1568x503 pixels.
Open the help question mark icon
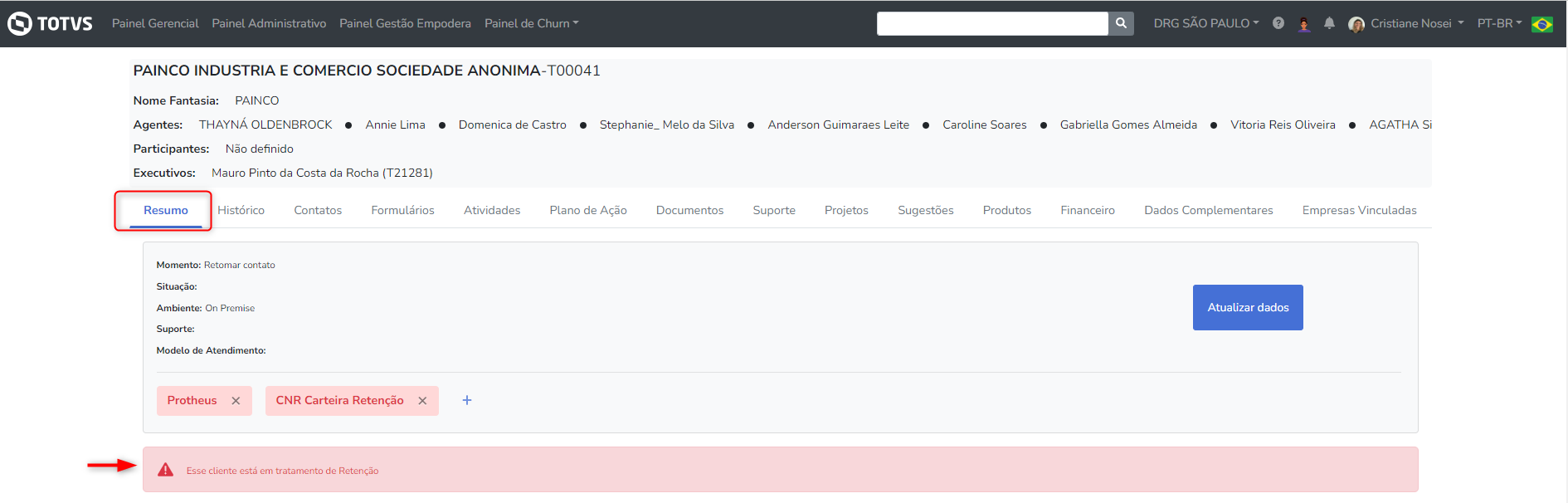point(1278,23)
